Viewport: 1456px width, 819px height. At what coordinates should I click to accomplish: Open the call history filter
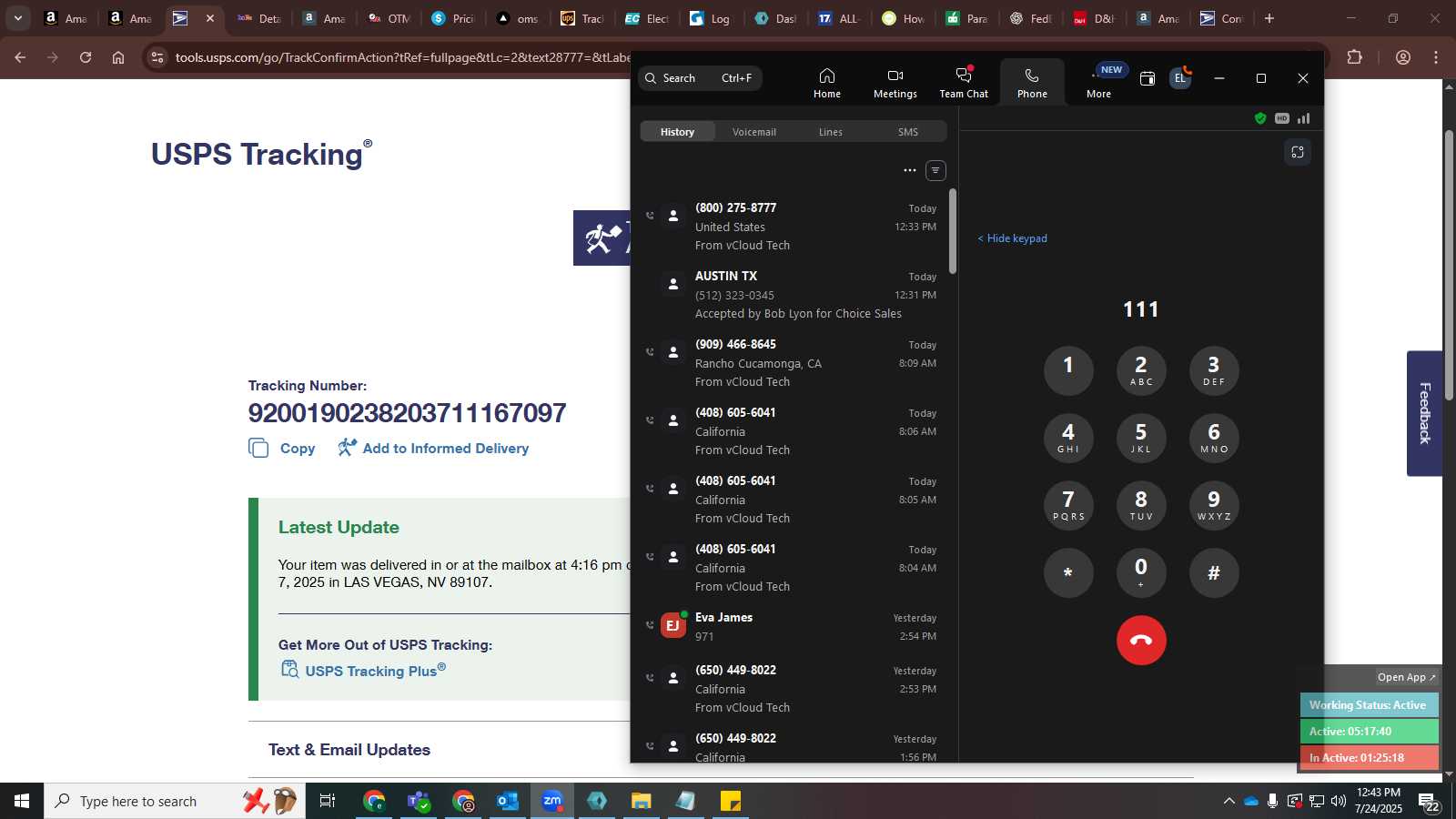tap(935, 170)
